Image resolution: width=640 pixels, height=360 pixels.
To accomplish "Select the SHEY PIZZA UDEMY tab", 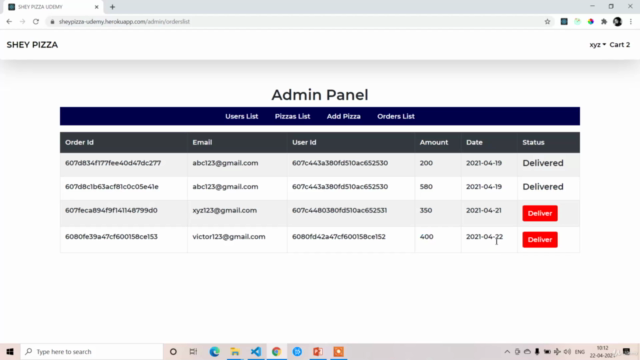I will (53, 7).
